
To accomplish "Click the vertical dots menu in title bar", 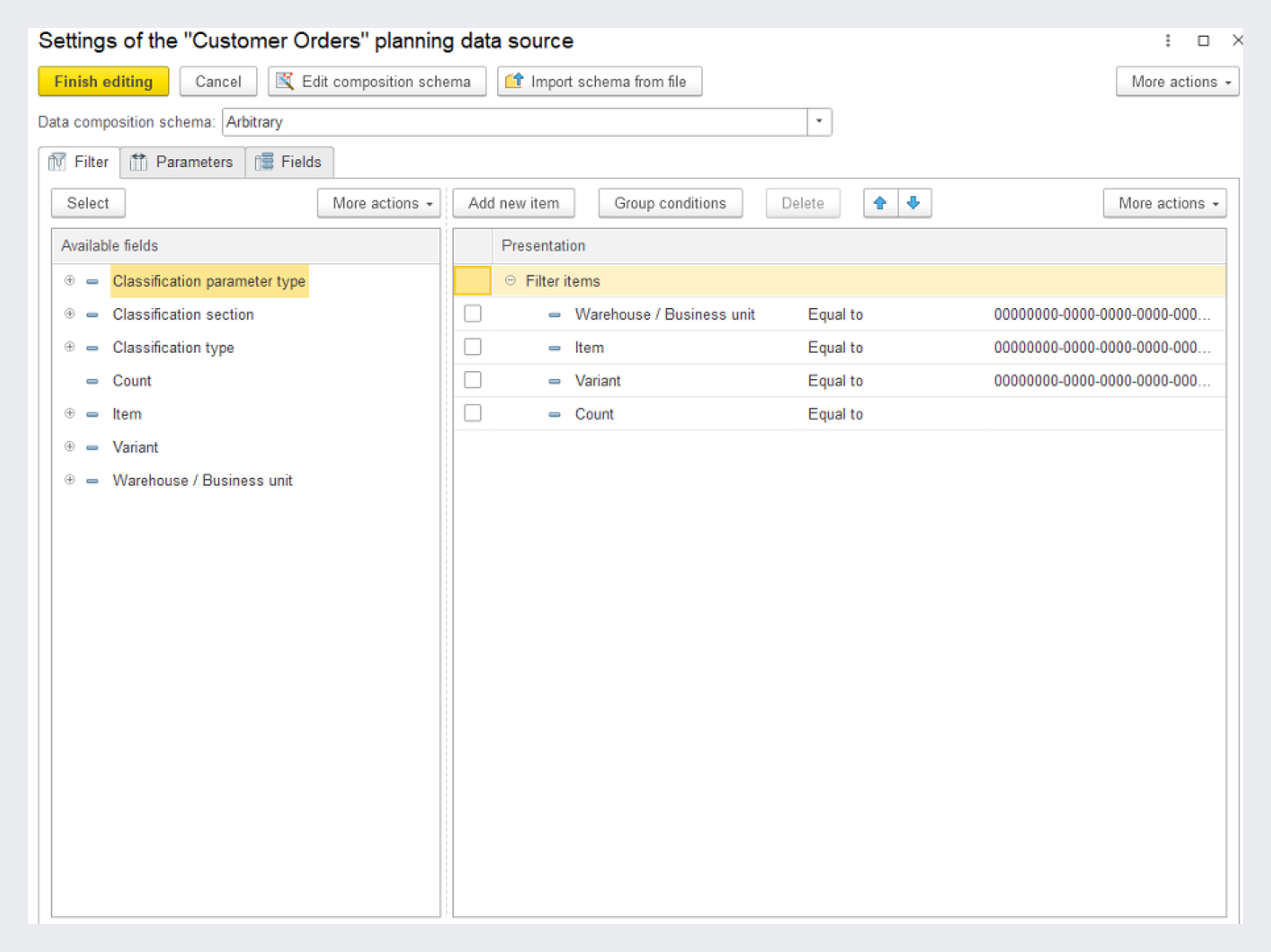I will 1168,41.
